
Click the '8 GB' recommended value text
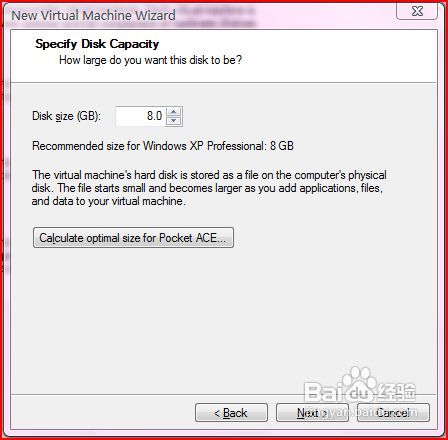(x=282, y=146)
